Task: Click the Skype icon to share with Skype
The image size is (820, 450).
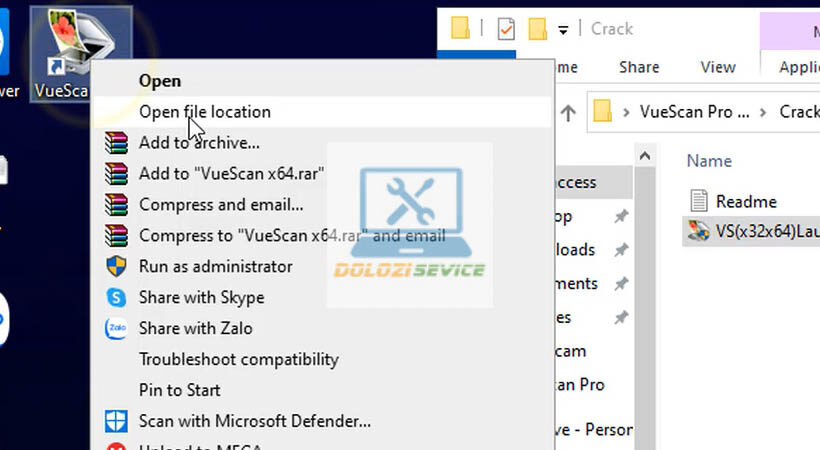Action: click(x=117, y=298)
